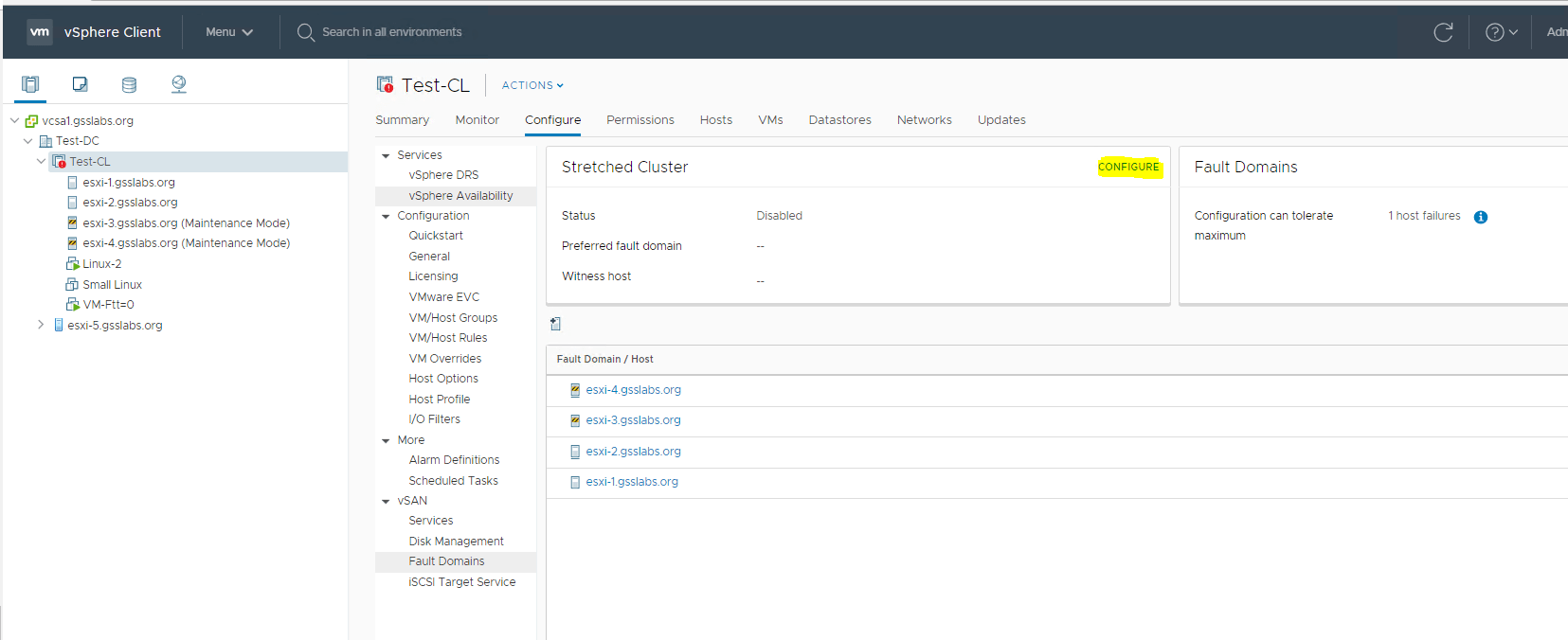Image resolution: width=1568 pixels, height=640 pixels.
Task: Click the refresh icon in top bar
Action: (1443, 32)
